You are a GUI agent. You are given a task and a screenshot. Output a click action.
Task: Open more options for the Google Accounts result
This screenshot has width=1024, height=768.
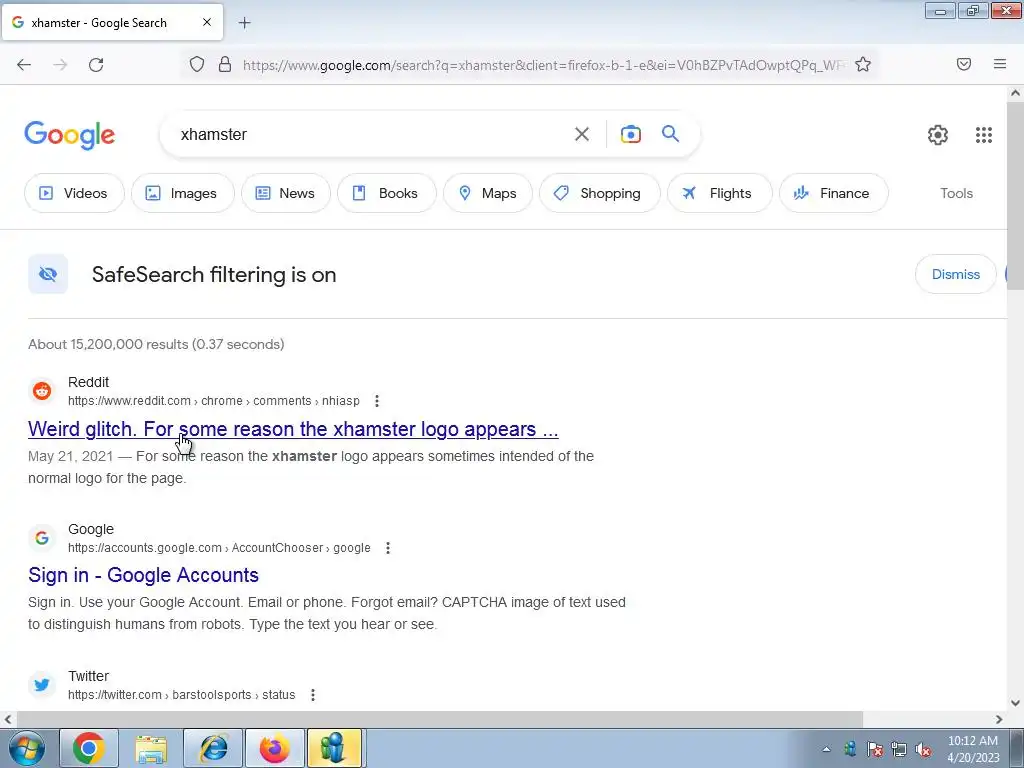tap(388, 547)
